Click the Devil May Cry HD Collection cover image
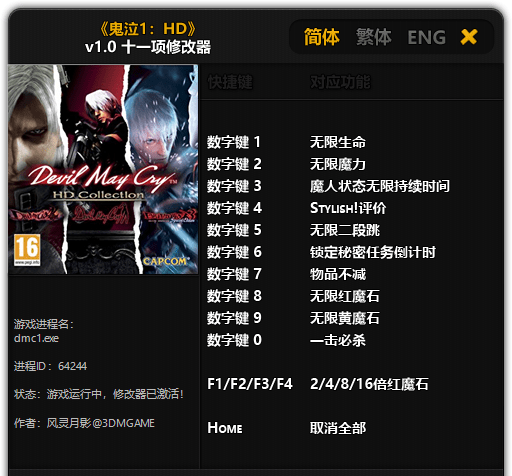512x476 pixels. 103,169
